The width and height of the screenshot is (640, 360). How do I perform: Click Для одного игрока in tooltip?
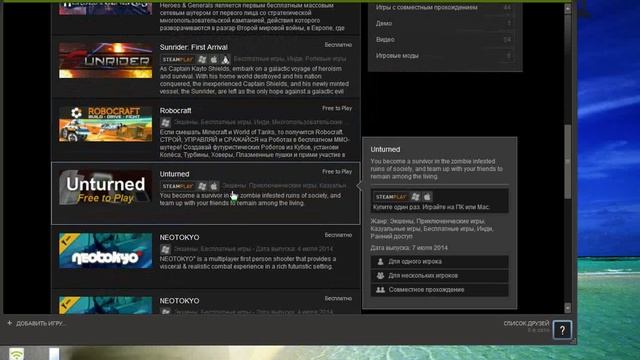point(415,262)
